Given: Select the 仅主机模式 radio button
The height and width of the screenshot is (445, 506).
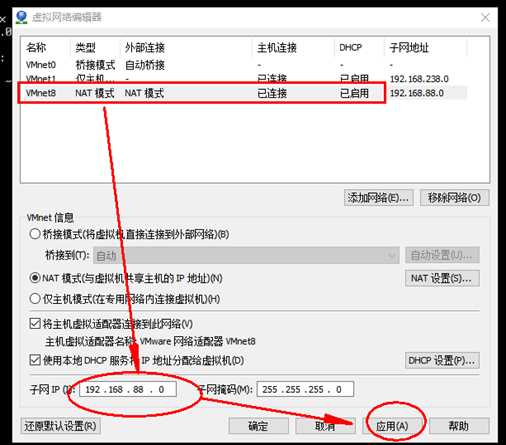Looking at the screenshot, I should tap(35, 299).
